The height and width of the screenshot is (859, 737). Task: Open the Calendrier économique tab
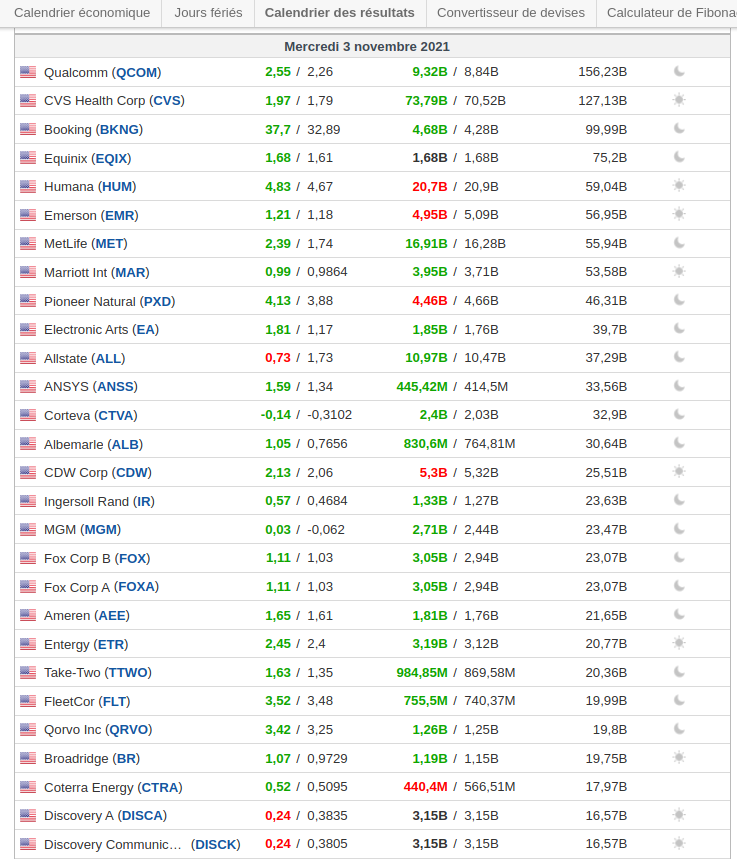tap(82, 13)
